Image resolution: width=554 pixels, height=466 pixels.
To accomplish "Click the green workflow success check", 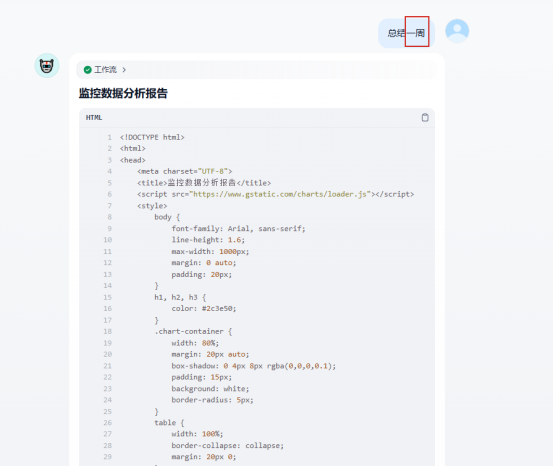I will tap(88, 70).
